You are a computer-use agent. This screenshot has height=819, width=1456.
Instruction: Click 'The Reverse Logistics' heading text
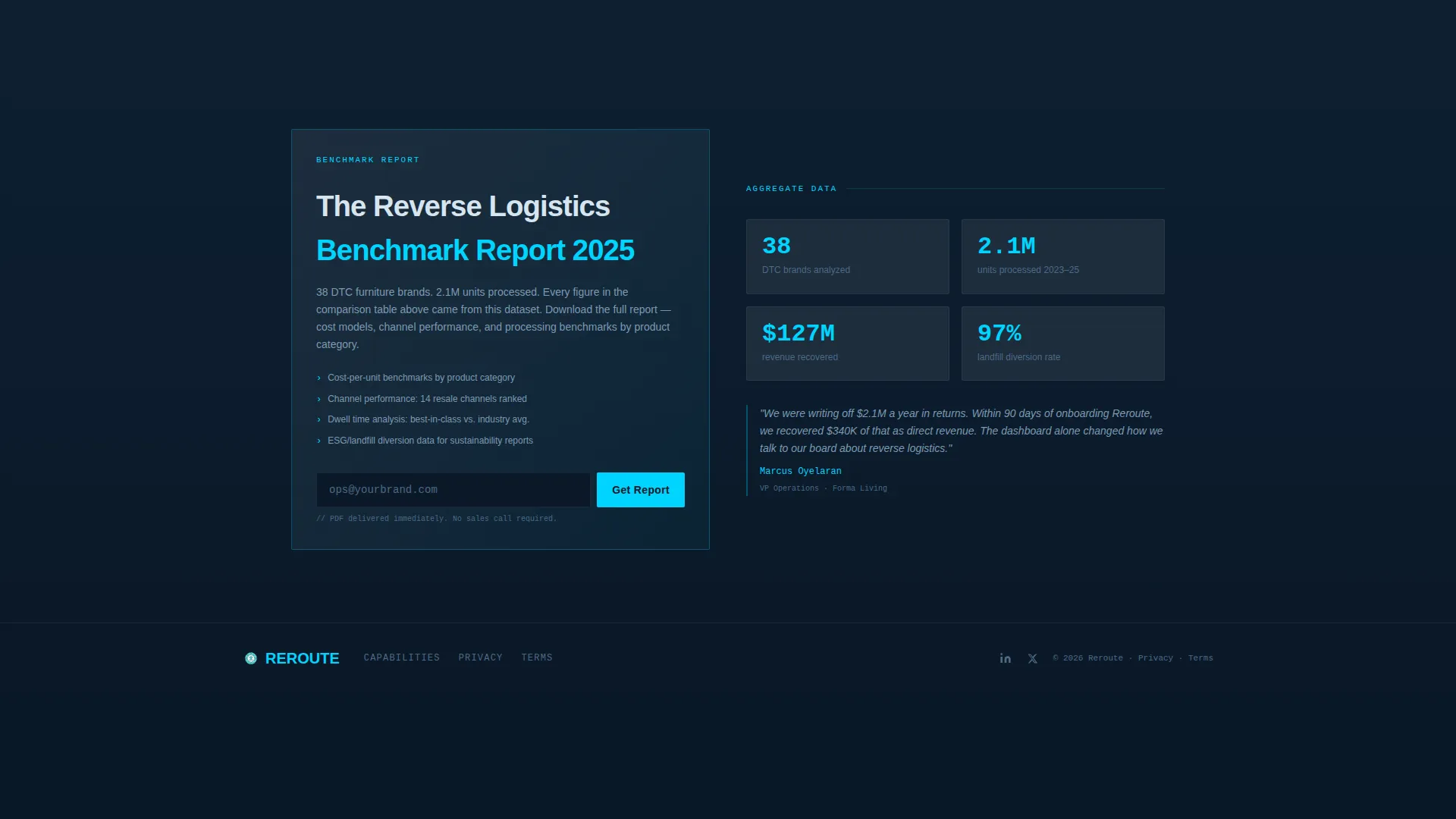pyautogui.click(x=463, y=206)
